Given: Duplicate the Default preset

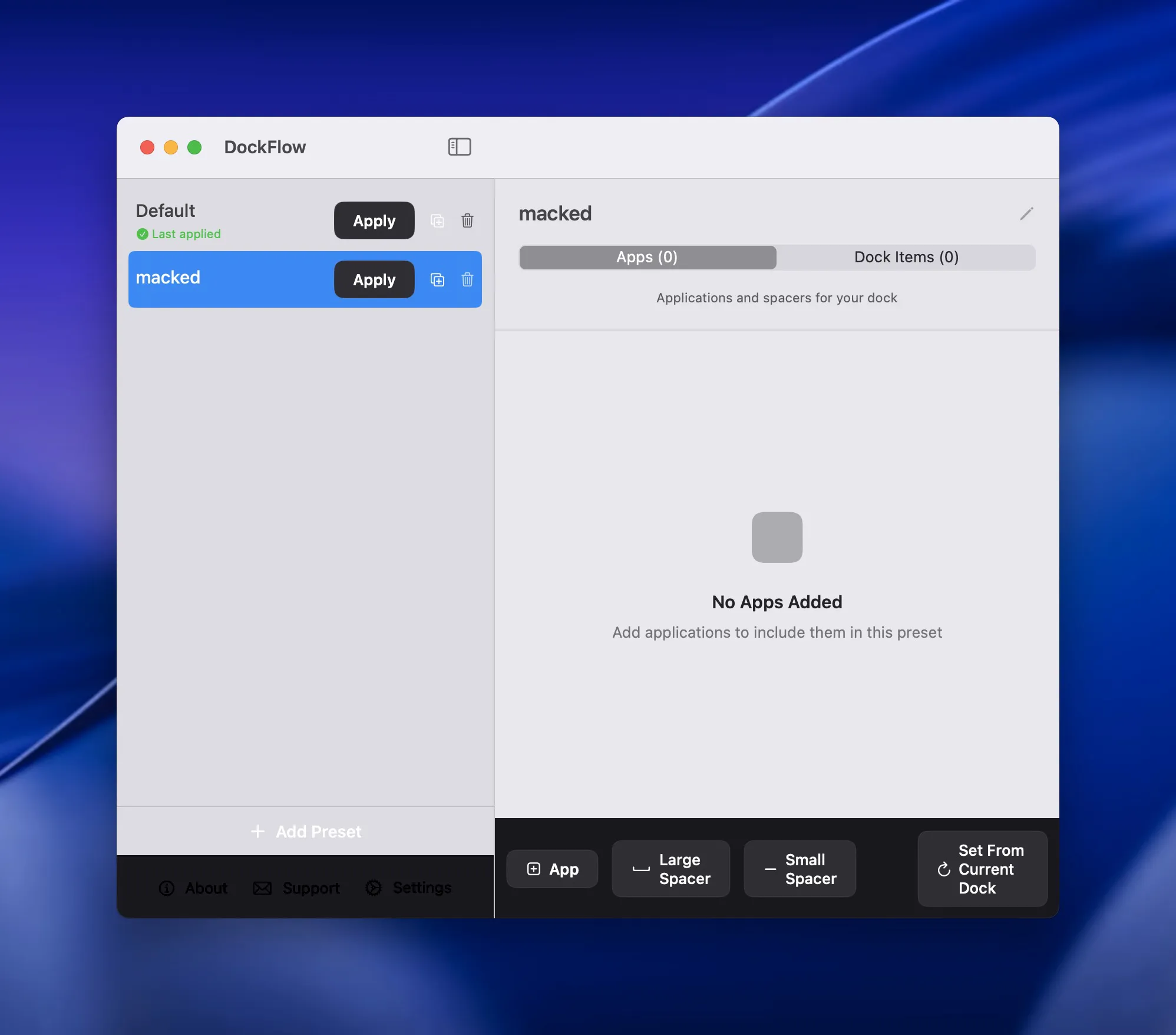Looking at the screenshot, I should (437, 221).
